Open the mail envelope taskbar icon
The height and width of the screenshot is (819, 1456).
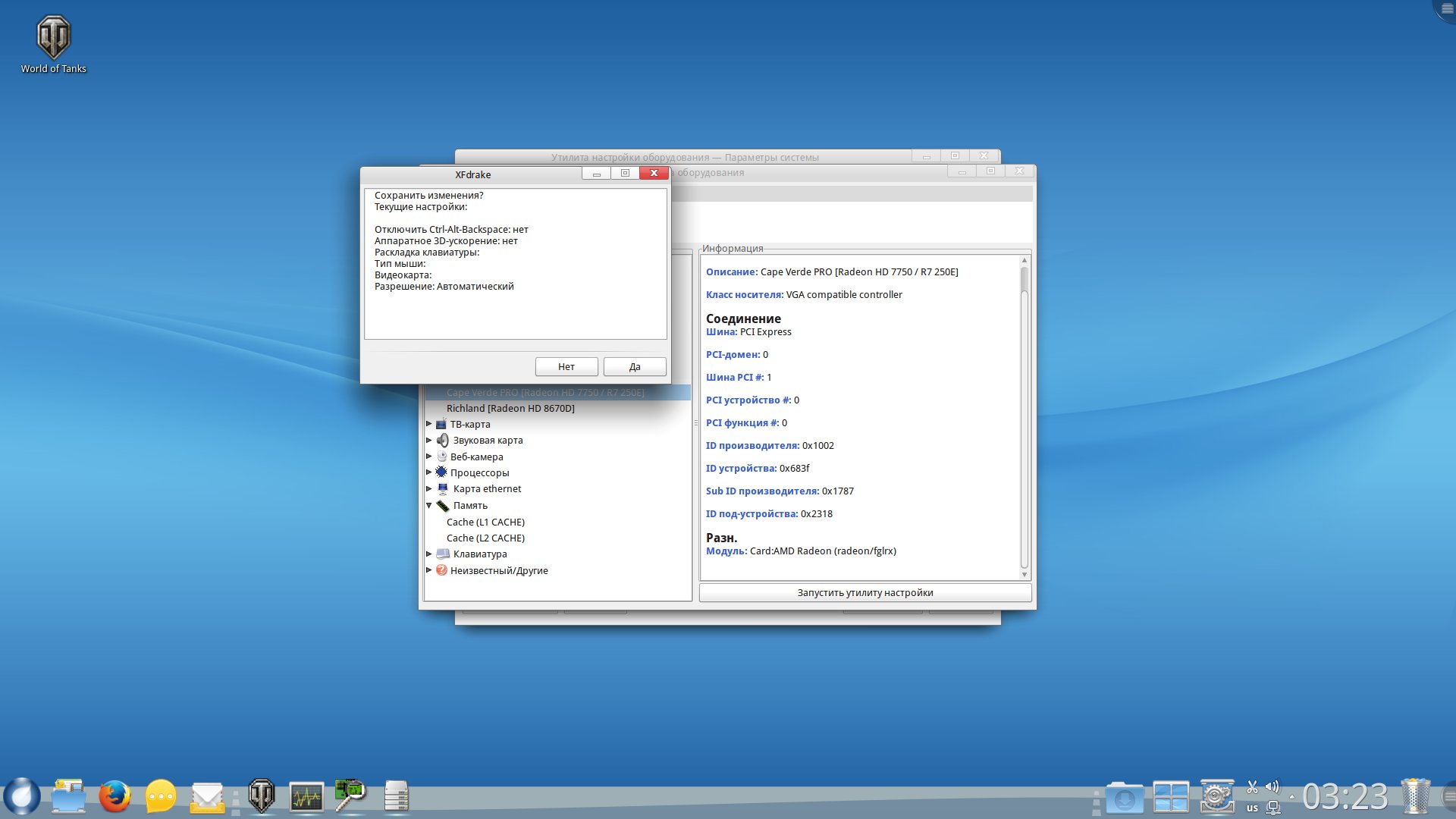pos(207,797)
